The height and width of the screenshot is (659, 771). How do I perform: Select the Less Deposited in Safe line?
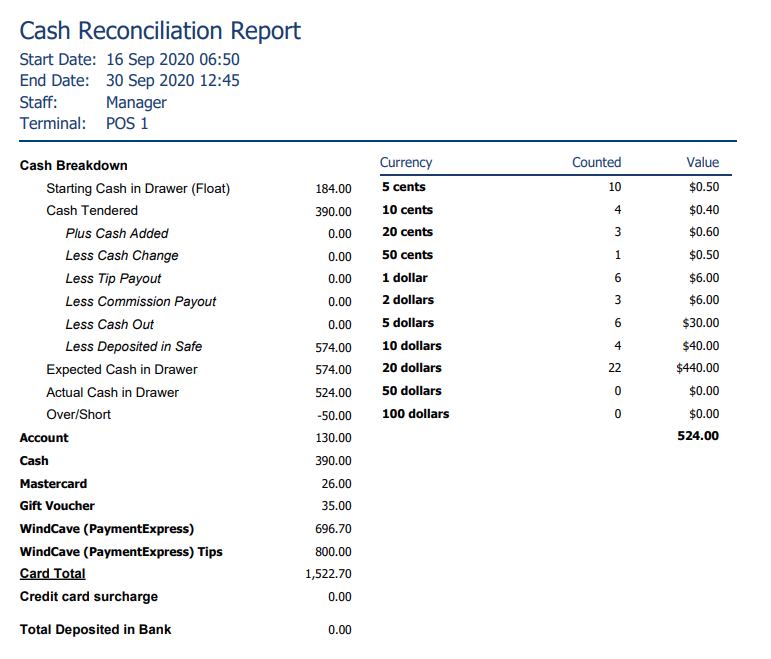pos(208,347)
